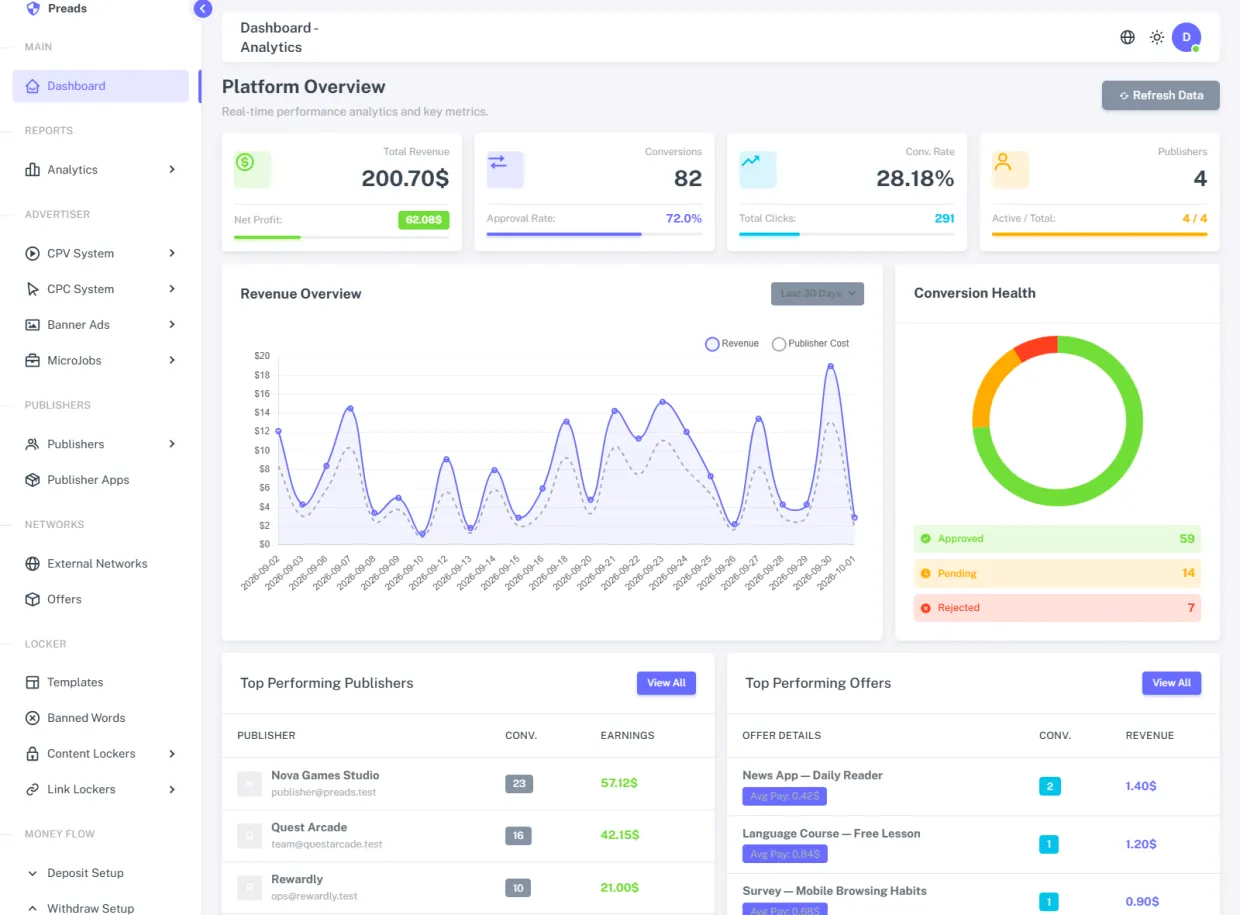
Task: Open the user avatar D menu
Action: [x=1186, y=37]
